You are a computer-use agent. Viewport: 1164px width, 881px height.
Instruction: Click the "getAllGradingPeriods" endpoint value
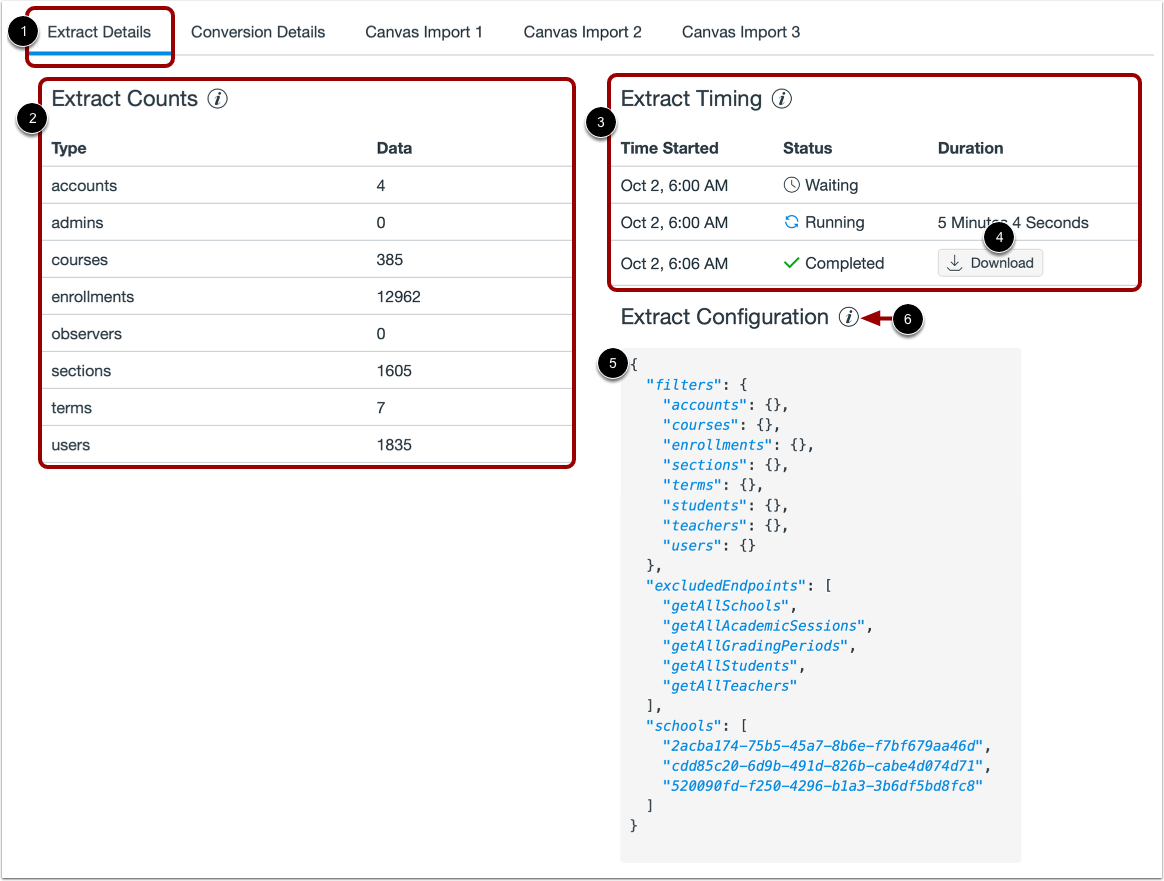[x=755, y=646]
